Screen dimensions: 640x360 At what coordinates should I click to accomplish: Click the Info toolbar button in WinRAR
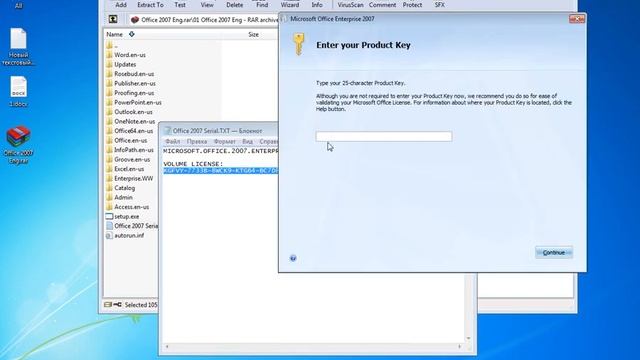coord(317,5)
